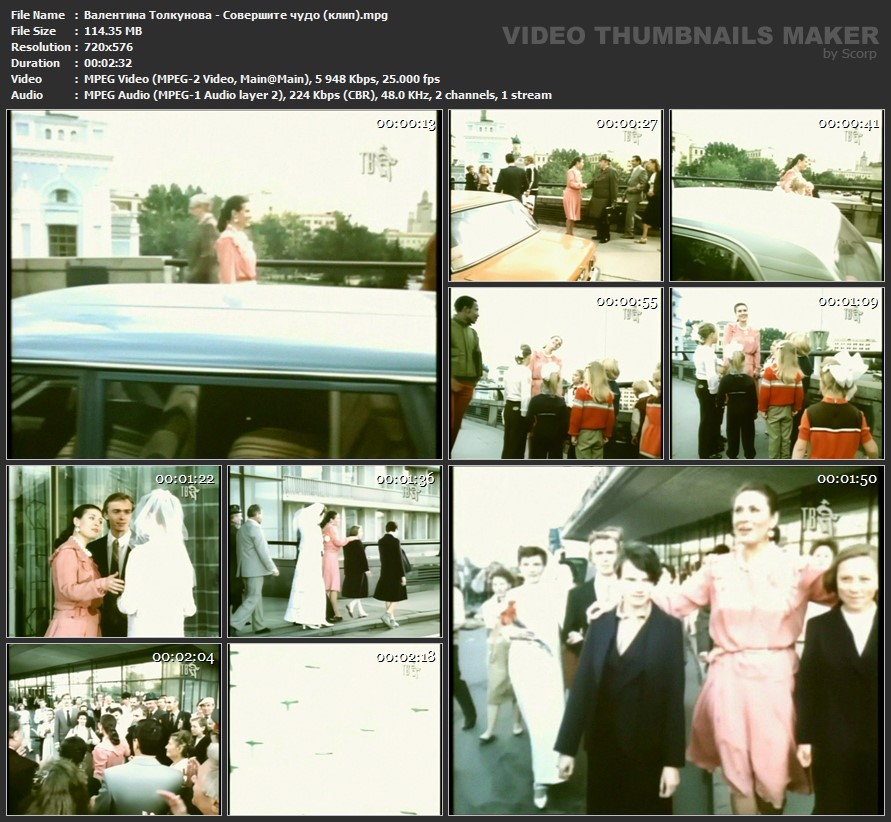Click the file name ending in (клип).mpg

click(236, 15)
